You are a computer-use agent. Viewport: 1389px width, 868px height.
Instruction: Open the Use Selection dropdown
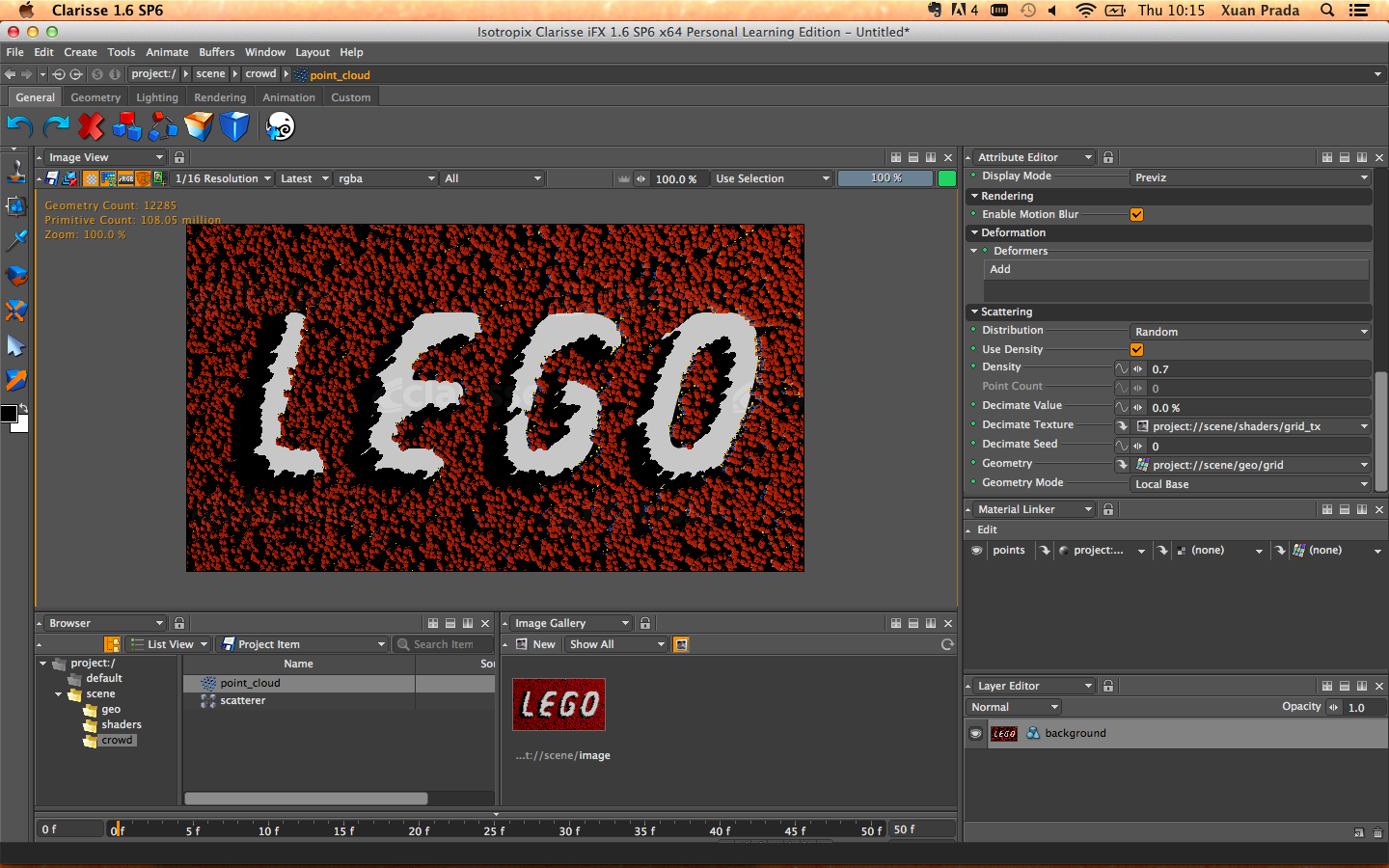772,178
